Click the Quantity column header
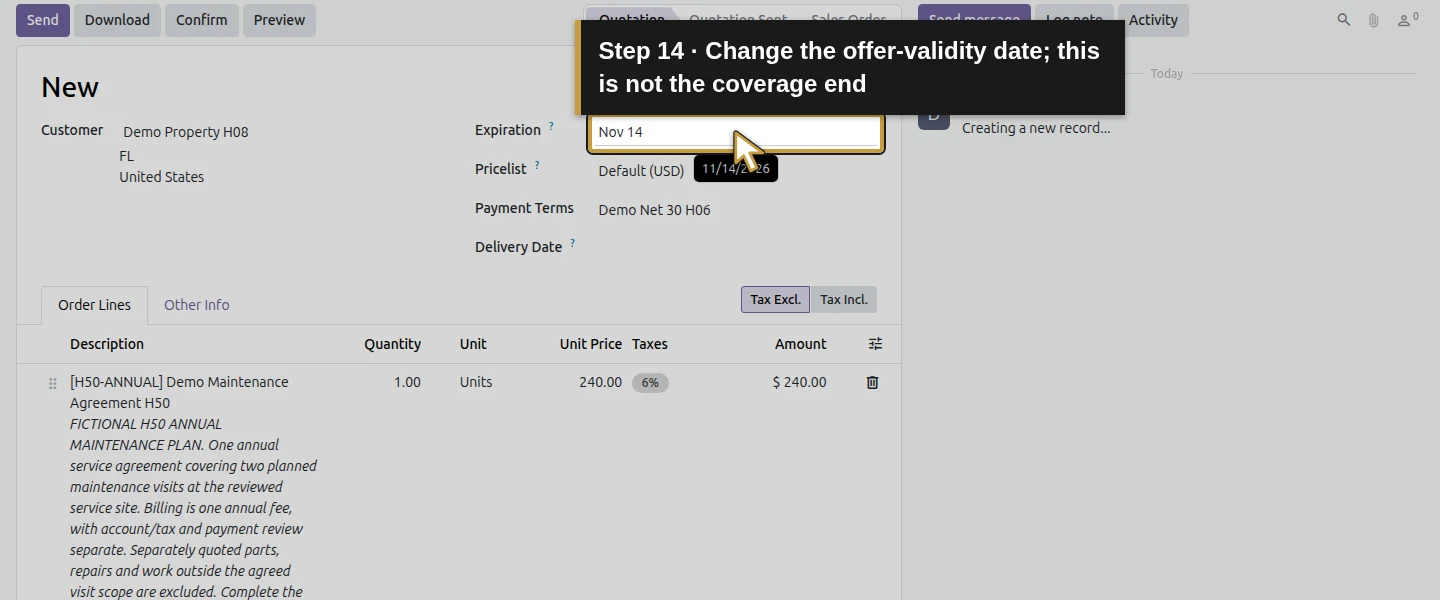 [x=392, y=344]
